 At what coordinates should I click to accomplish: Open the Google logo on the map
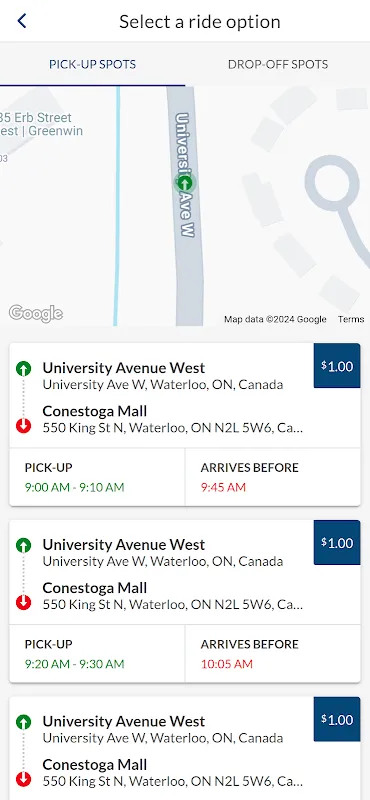tap(36, 313)
